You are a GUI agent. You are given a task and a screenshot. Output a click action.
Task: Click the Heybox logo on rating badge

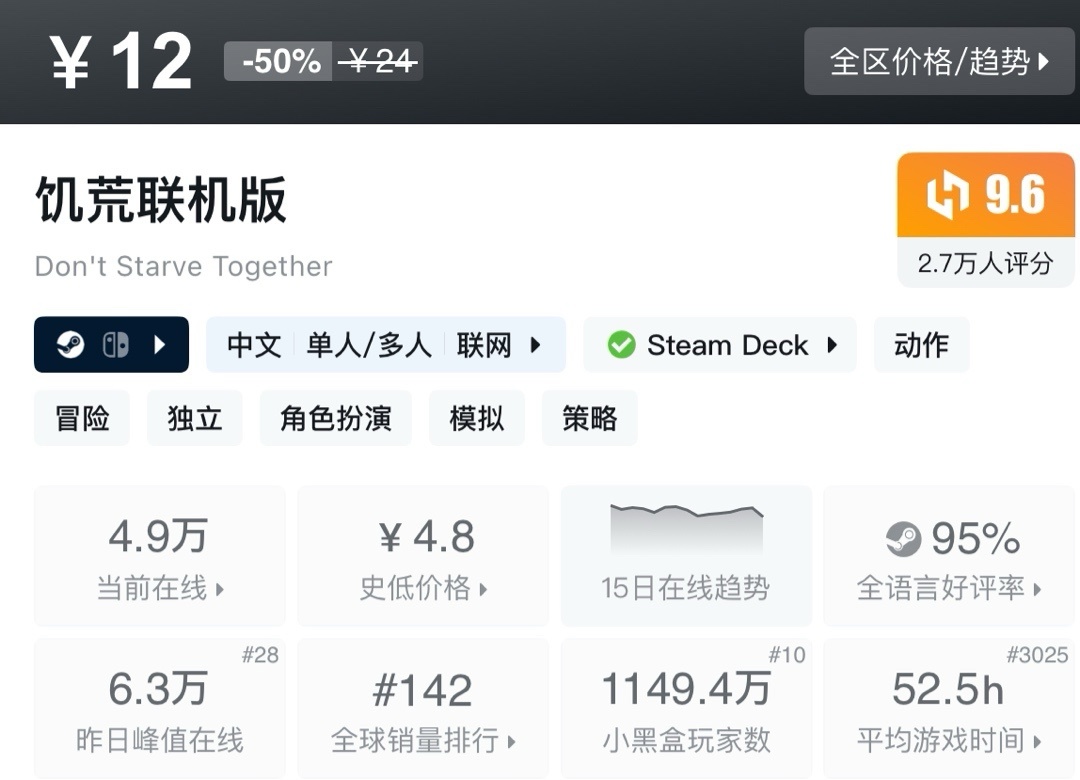945,196
